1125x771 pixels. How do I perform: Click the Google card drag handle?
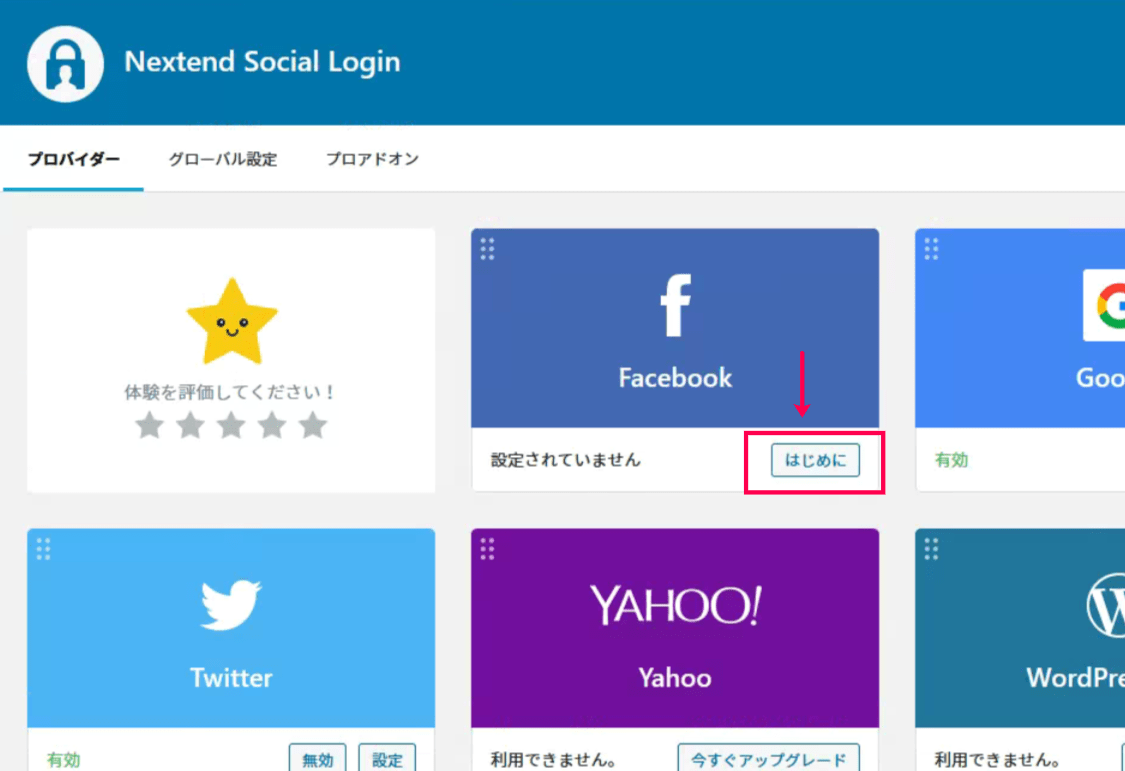point(931,249)
